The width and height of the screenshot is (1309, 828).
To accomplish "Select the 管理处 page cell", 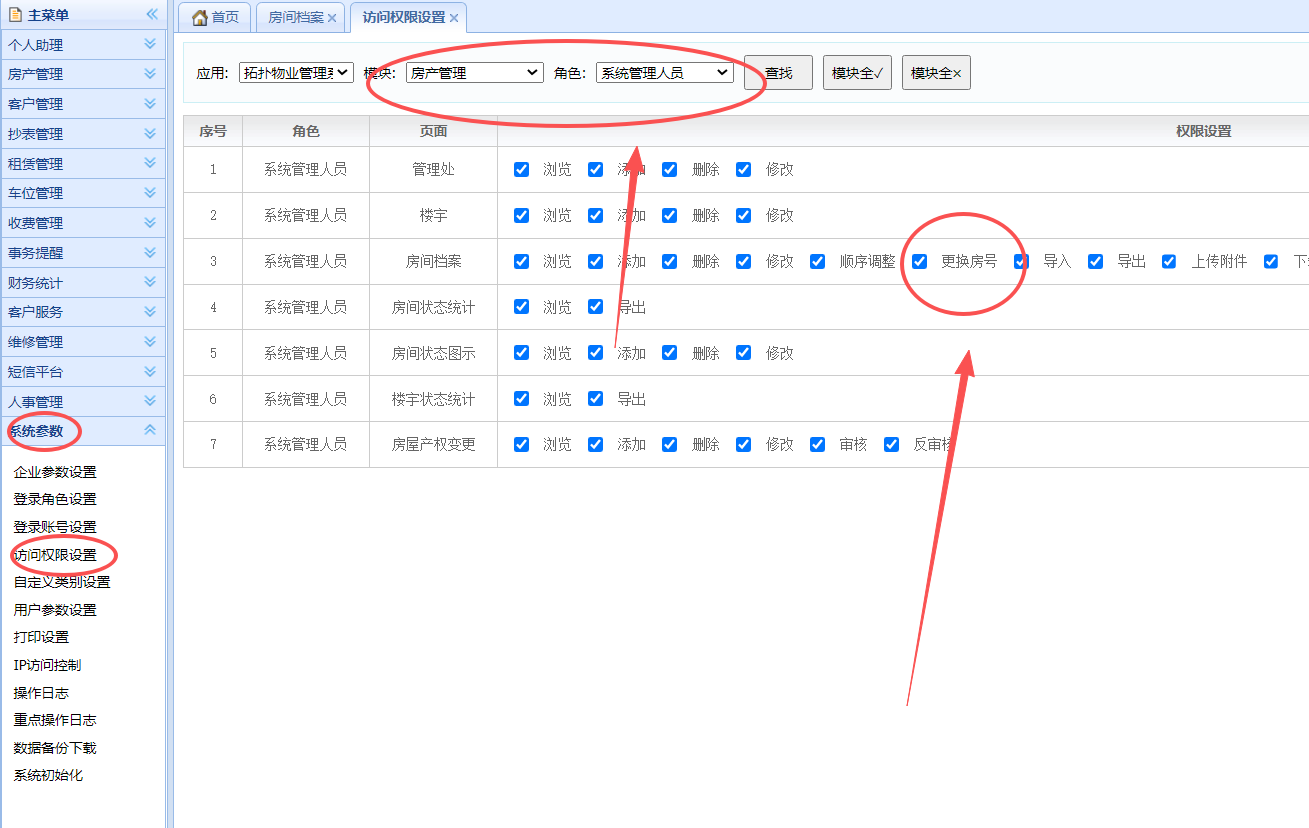I will (x=433, y=169).
